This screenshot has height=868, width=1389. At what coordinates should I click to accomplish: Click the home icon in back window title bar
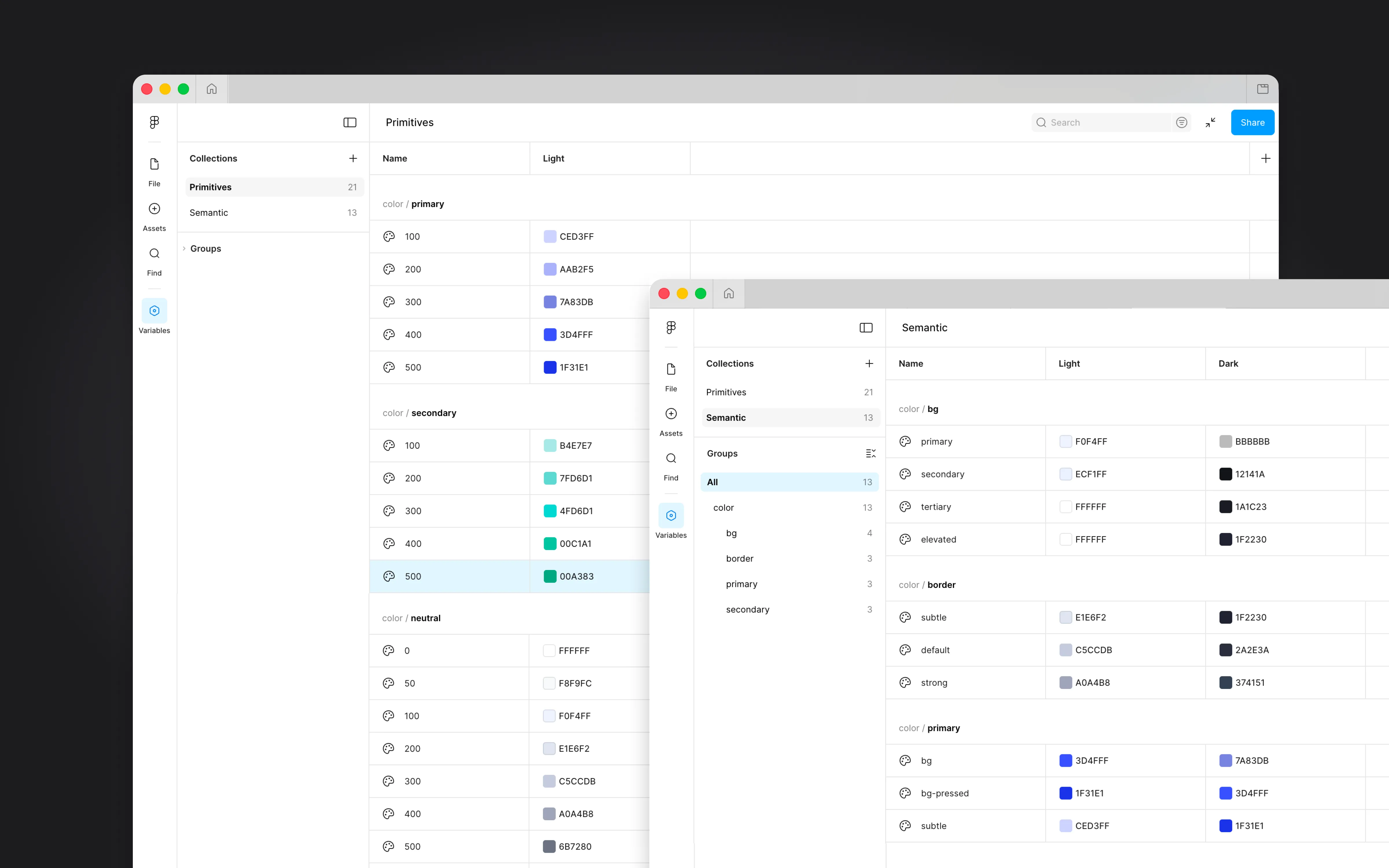[212, 89]
